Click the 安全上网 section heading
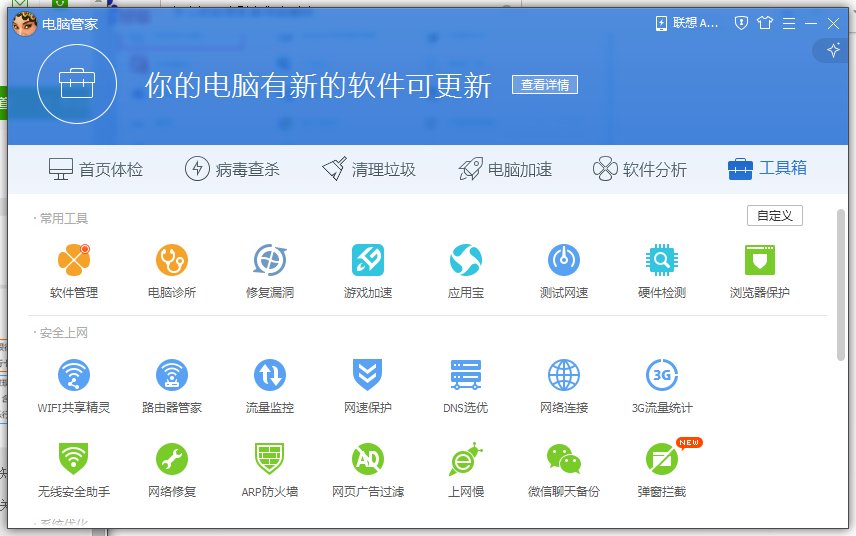The width and height of the screenshot is (856, 536). [64, 332]
